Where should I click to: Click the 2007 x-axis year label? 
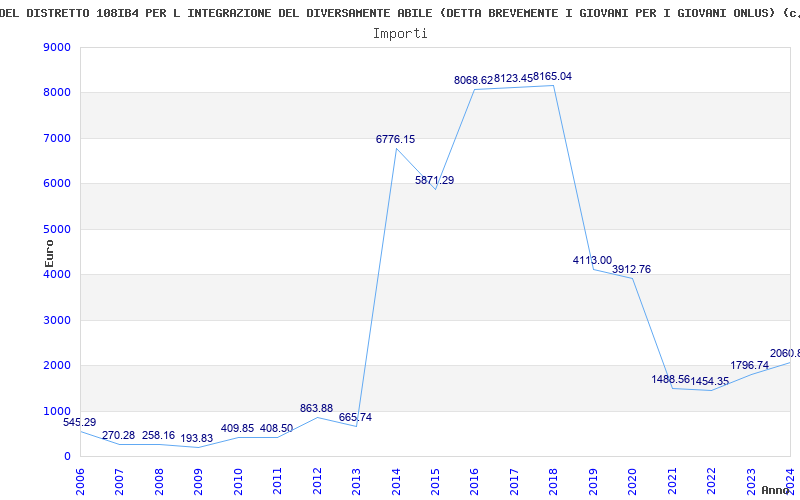coord(119,481)
